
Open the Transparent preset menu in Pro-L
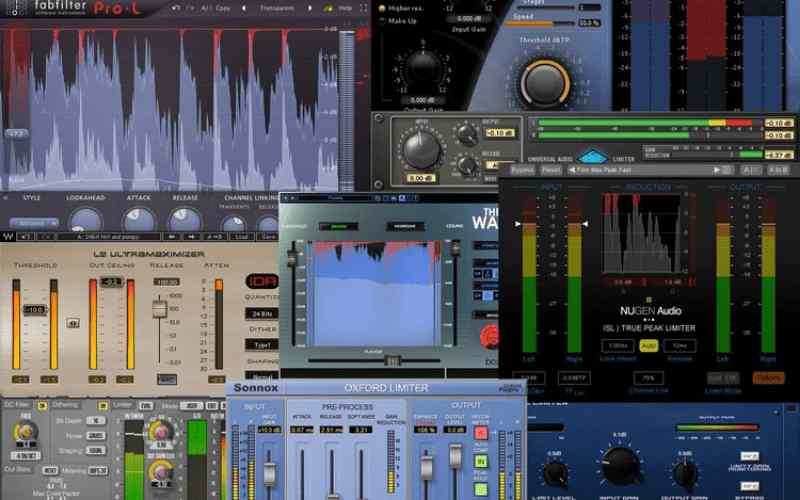(x=277, y=8)
